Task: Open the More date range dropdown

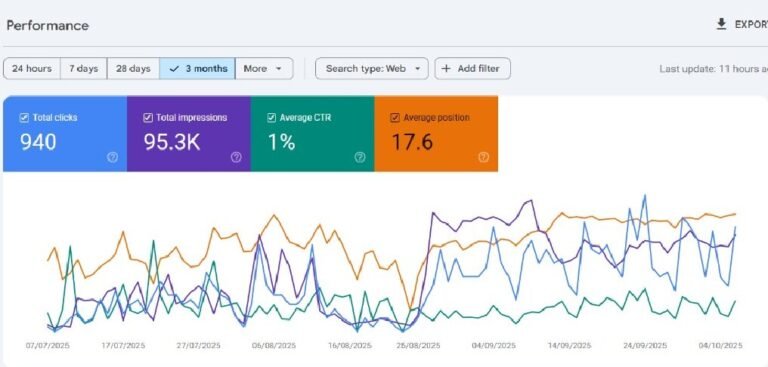Action: [x=264, y=69]
